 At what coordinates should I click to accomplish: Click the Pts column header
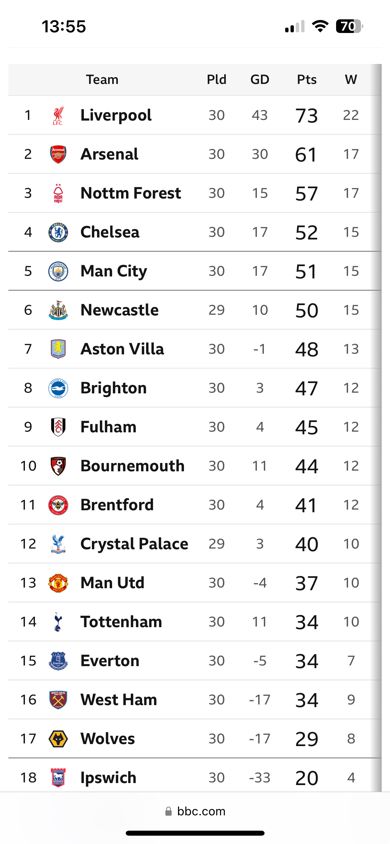307,80
